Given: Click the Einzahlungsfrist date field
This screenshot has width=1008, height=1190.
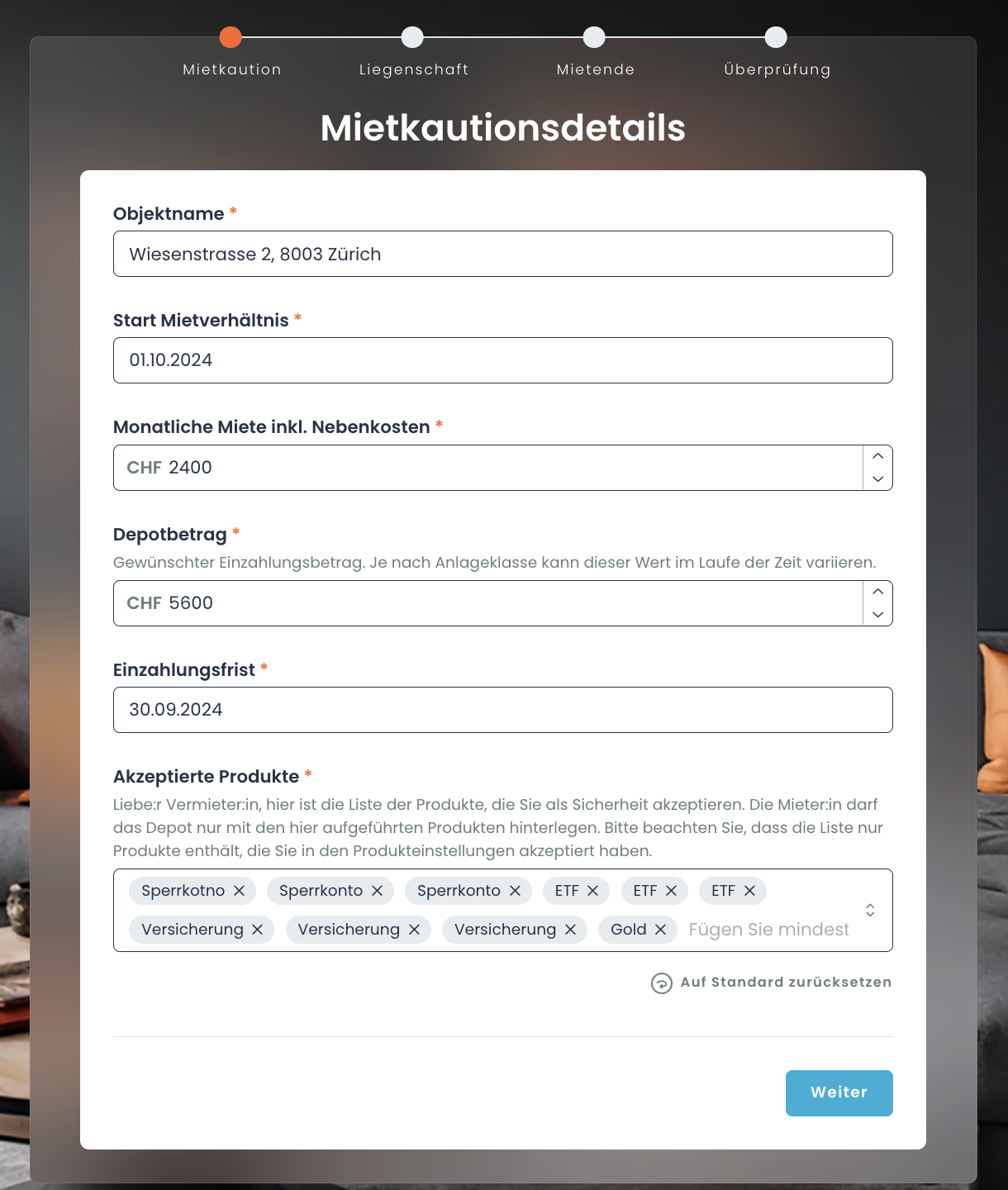Looking at the screenshot, I should 502,710.
